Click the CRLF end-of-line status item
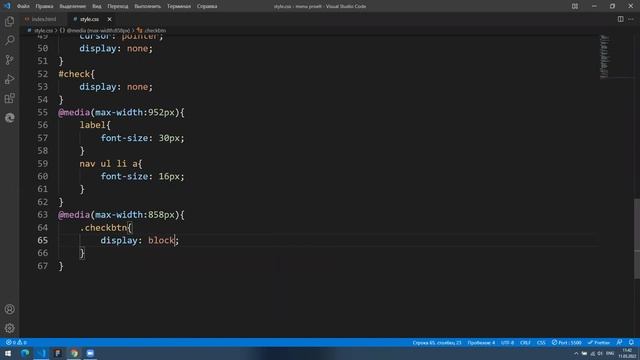 pos(525,342)
